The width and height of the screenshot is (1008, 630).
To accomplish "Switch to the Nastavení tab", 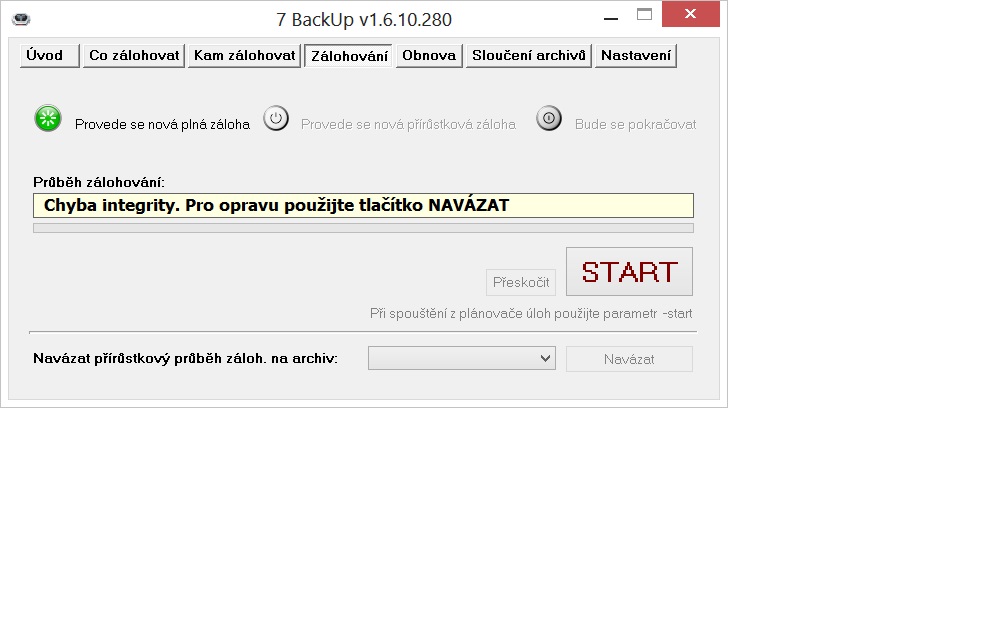I will tap(636, 56).
